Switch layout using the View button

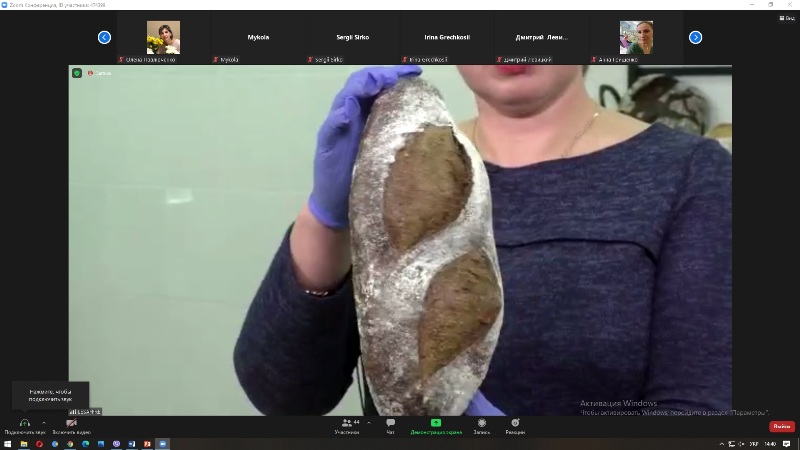coord(787,18)
